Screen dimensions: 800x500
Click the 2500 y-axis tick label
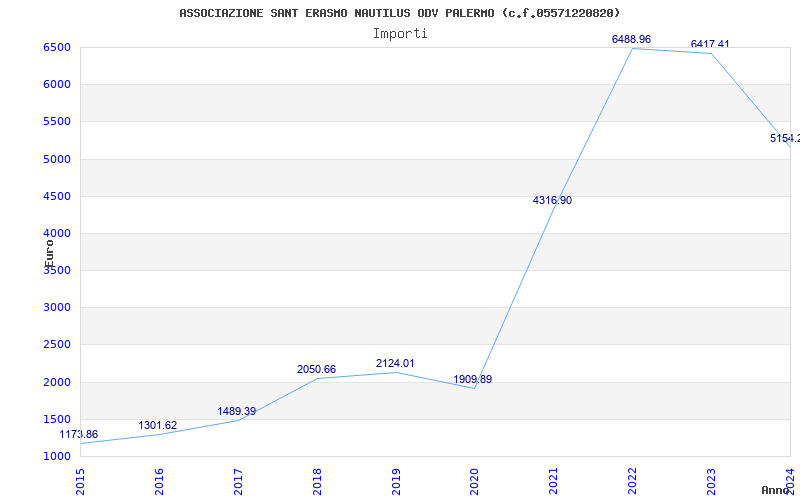tap(57, 345)
